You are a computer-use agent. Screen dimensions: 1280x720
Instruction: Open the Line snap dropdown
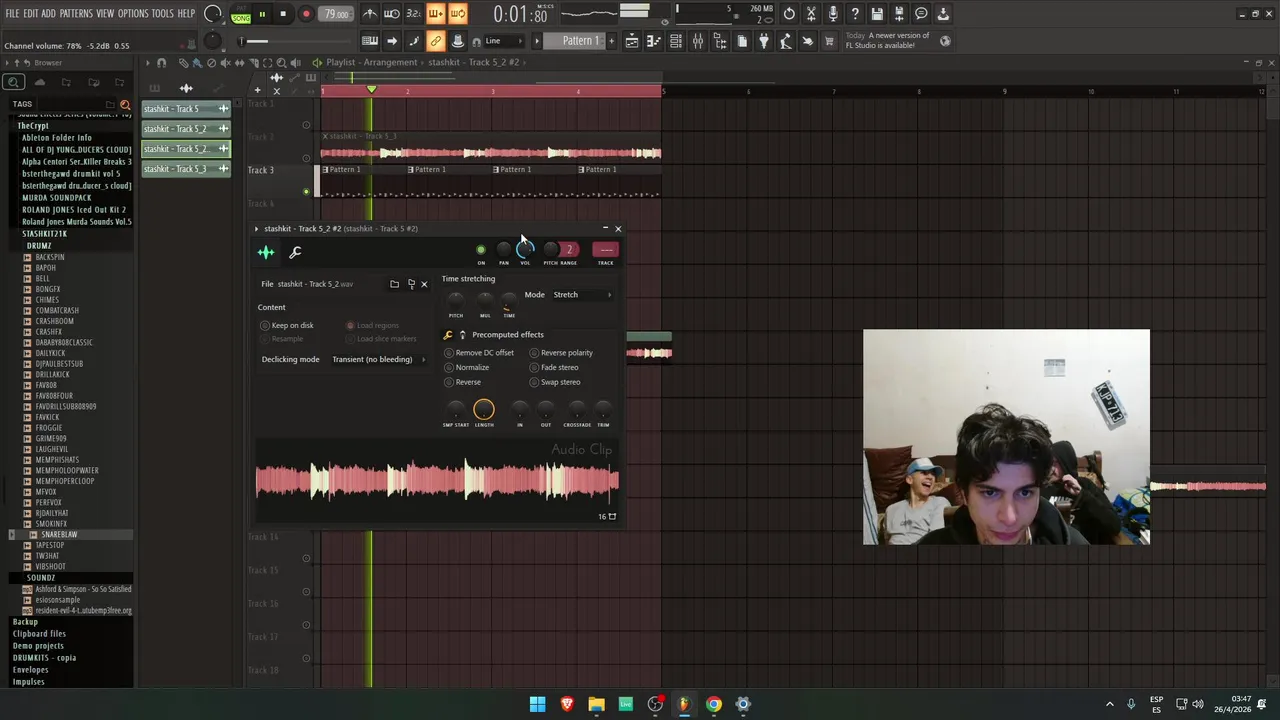click(505, 41)
